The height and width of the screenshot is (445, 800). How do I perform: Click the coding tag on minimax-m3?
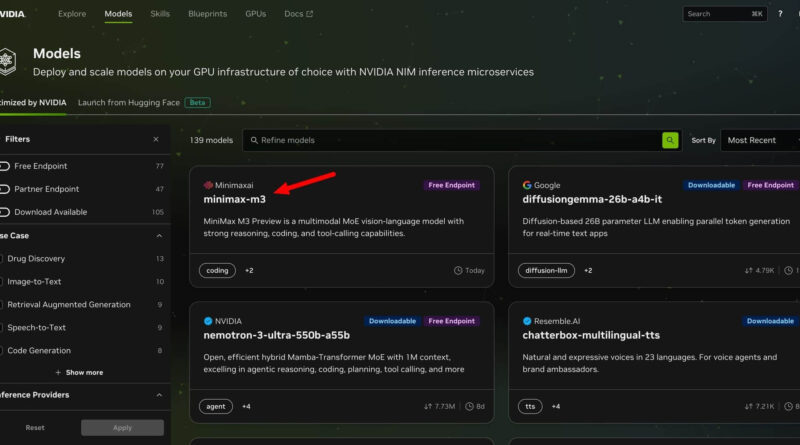coord(217,270)
